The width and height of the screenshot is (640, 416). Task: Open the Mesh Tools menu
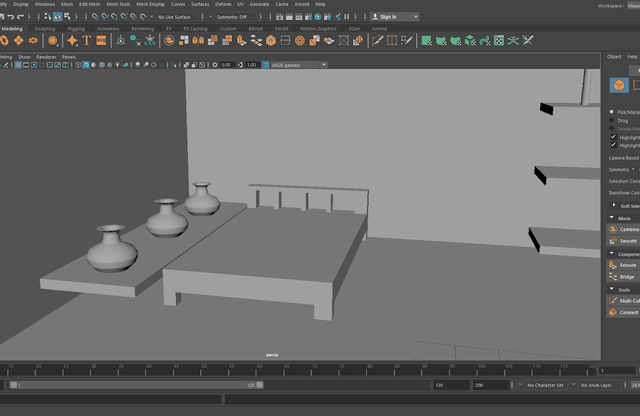118,4
